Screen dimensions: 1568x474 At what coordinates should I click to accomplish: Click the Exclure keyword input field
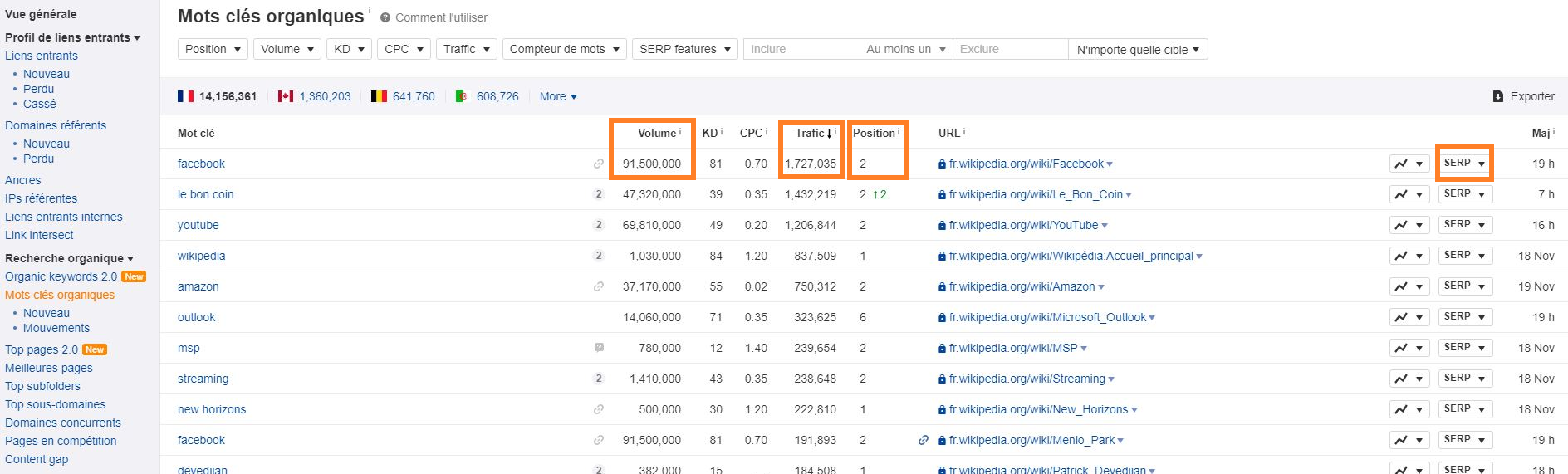click(x=1010, y=49)
